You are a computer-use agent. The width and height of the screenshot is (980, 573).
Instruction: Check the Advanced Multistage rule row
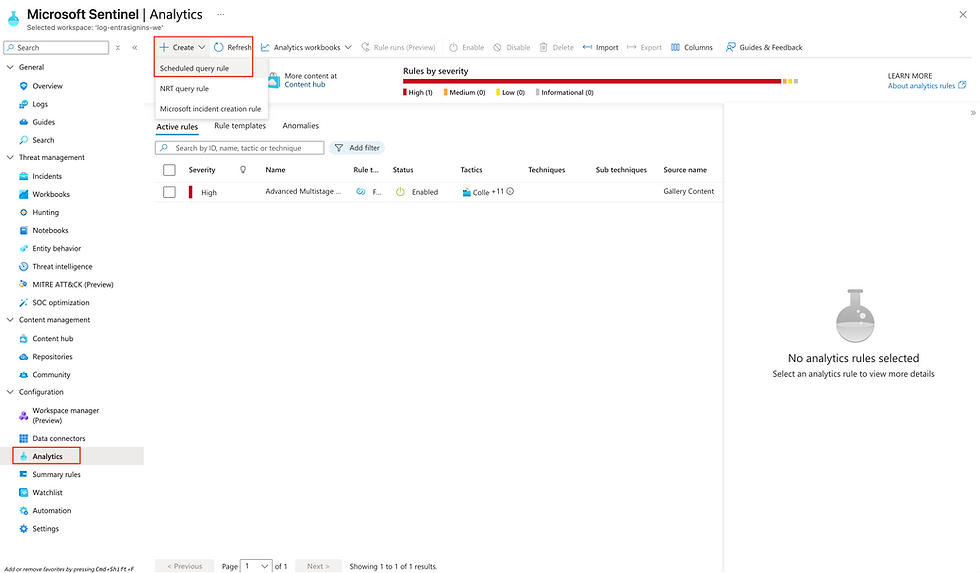[x=169, y=192]
